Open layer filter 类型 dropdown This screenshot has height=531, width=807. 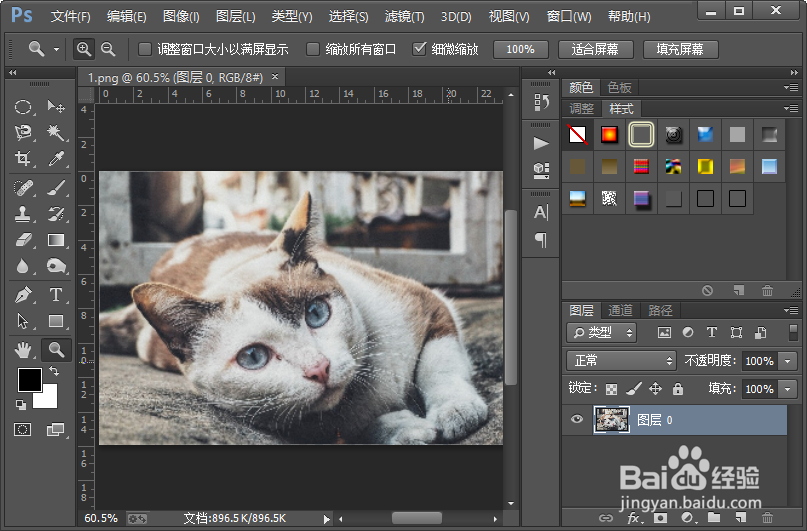point(601,333)
